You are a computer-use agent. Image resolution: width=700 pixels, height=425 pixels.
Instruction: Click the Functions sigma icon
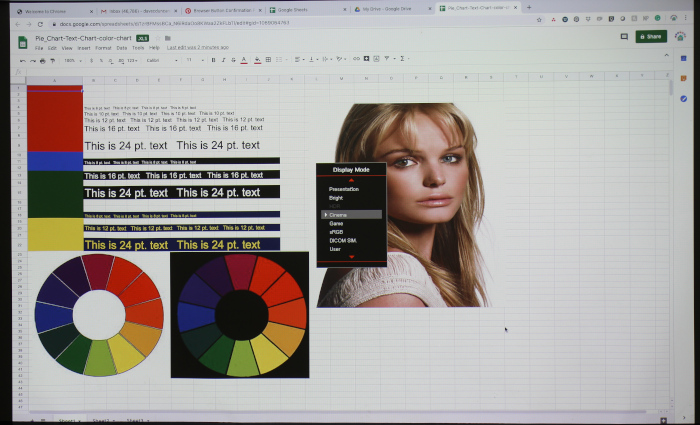click(x=403, y=60)
